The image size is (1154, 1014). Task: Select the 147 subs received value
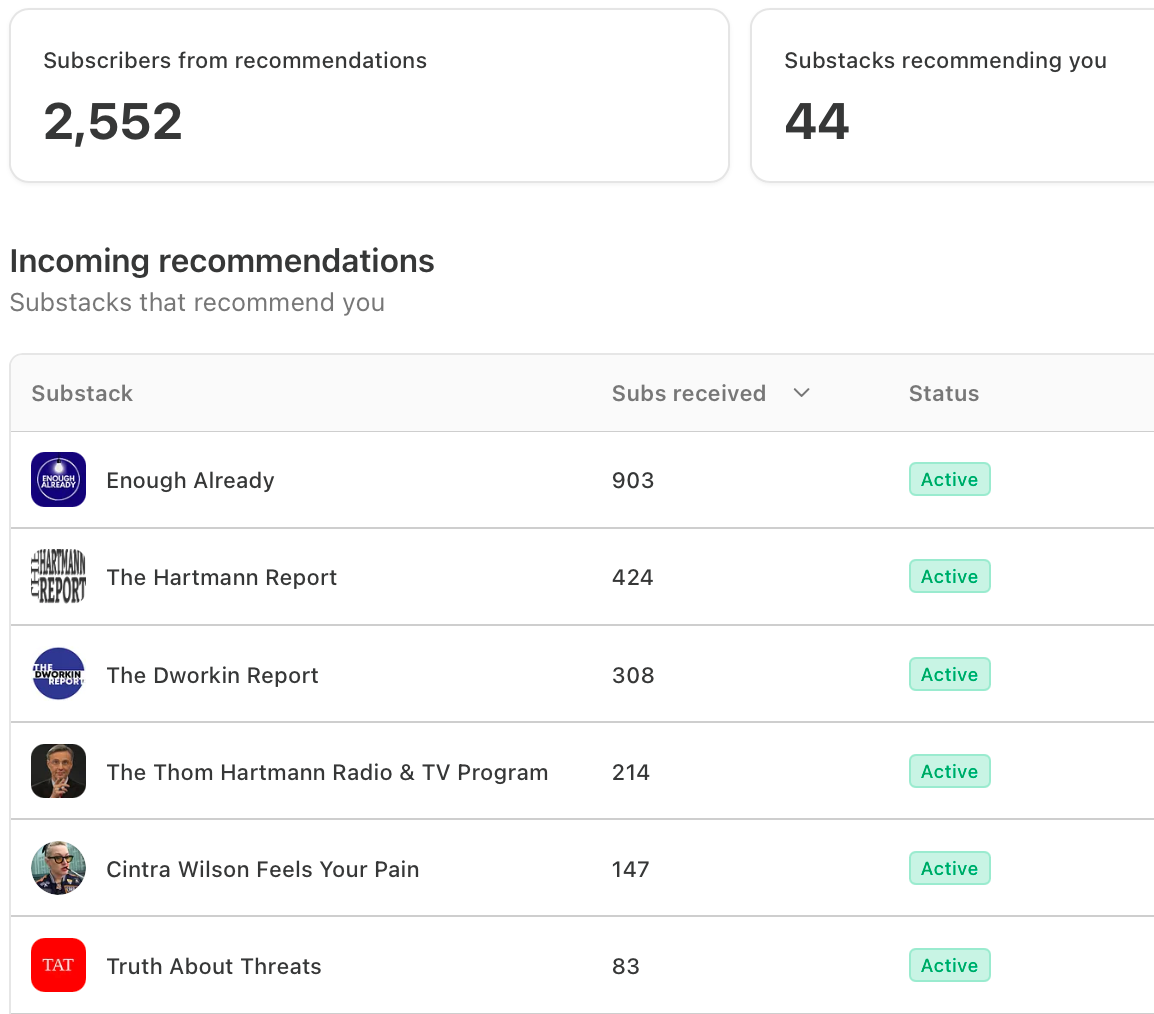[x=631, y=869]
